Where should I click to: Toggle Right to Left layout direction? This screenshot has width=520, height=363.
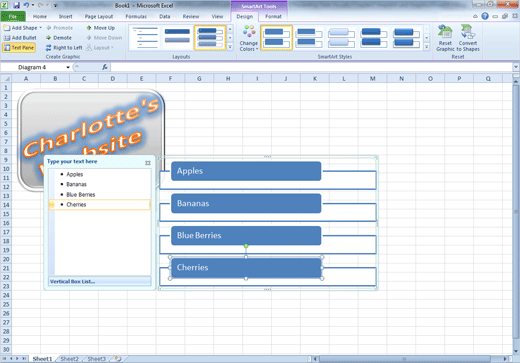(64, 48)
